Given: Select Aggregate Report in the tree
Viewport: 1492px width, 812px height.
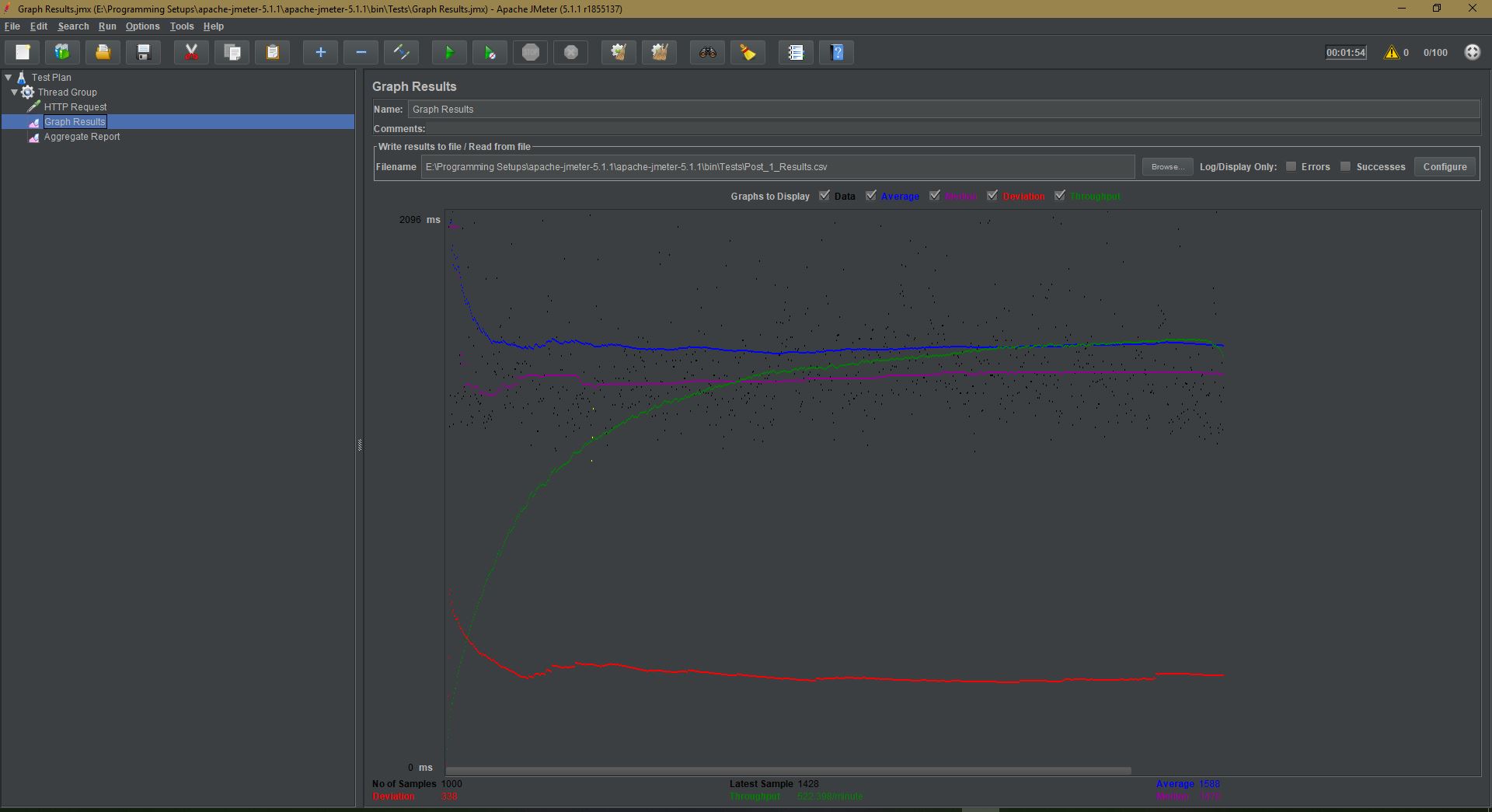Looking at the screenshot, I should coord(82,137).
